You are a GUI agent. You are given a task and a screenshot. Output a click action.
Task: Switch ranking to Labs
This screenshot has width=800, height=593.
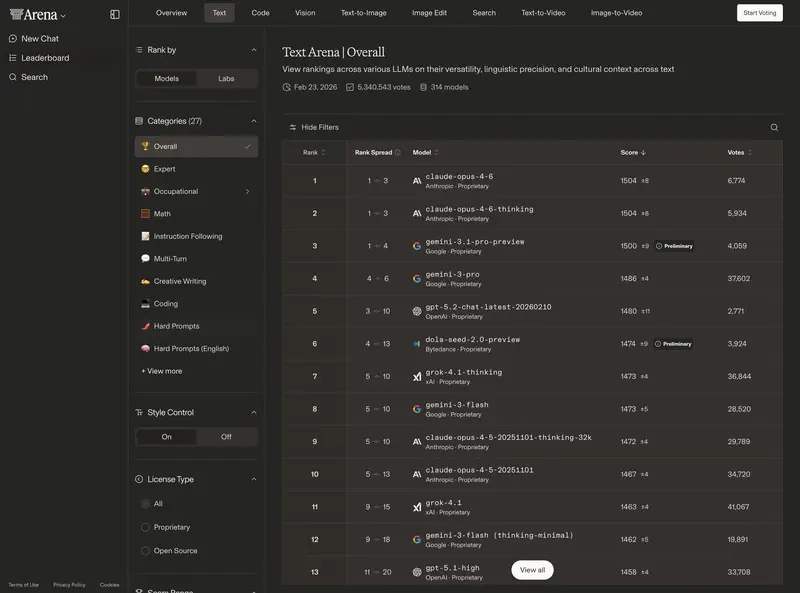tap(226, 78)
